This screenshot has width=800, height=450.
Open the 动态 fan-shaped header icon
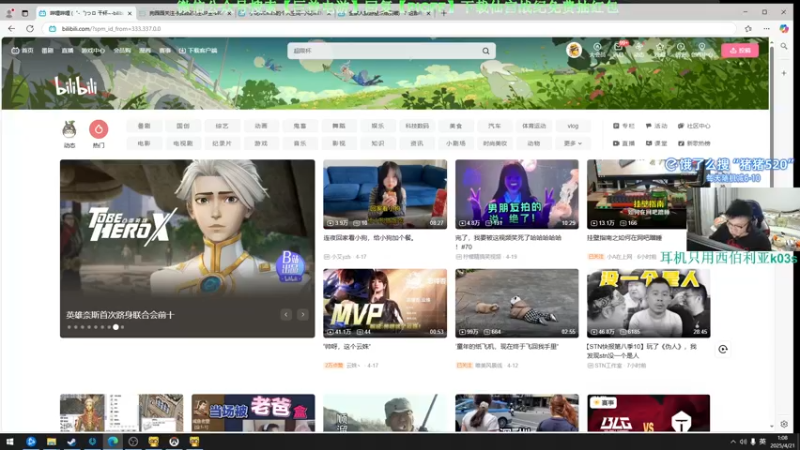click(639, 49)
